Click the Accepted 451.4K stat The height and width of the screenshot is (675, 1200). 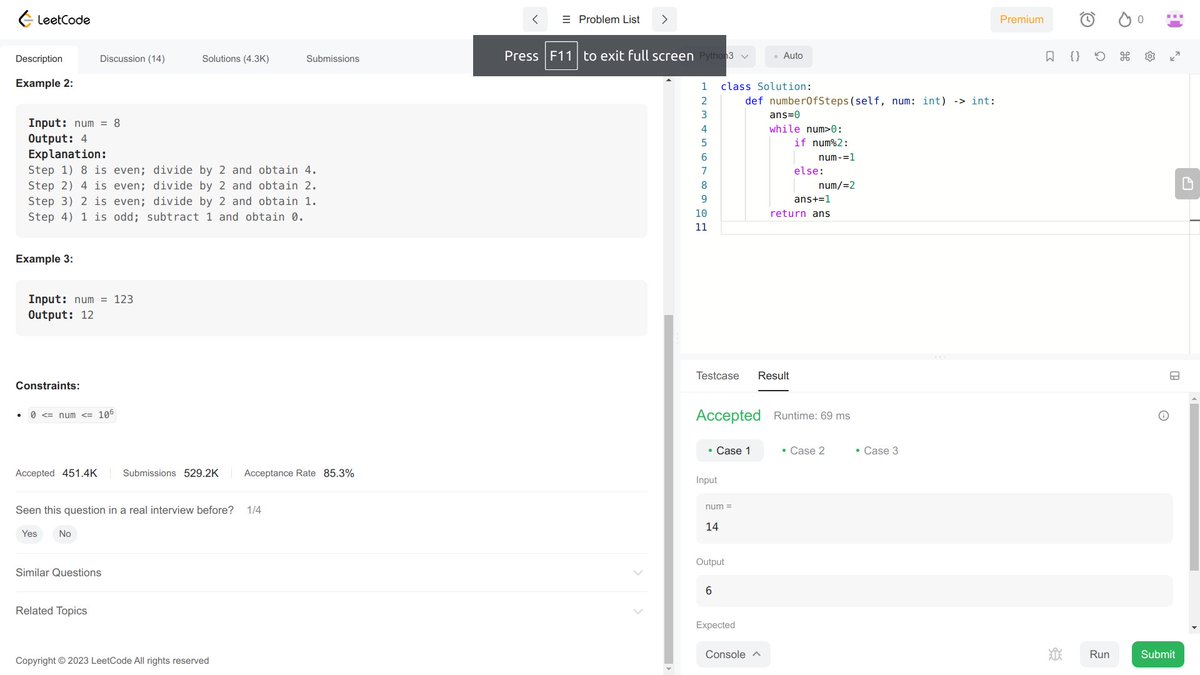pos(57,473)
